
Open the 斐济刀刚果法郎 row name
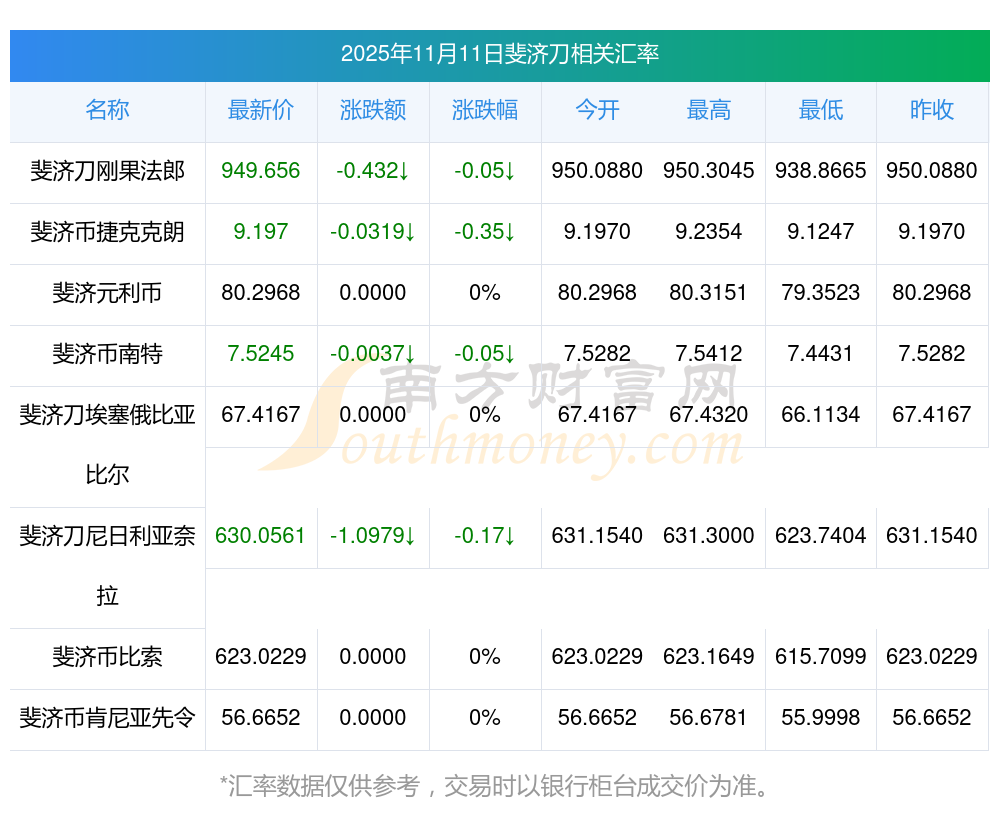(107, 171)
